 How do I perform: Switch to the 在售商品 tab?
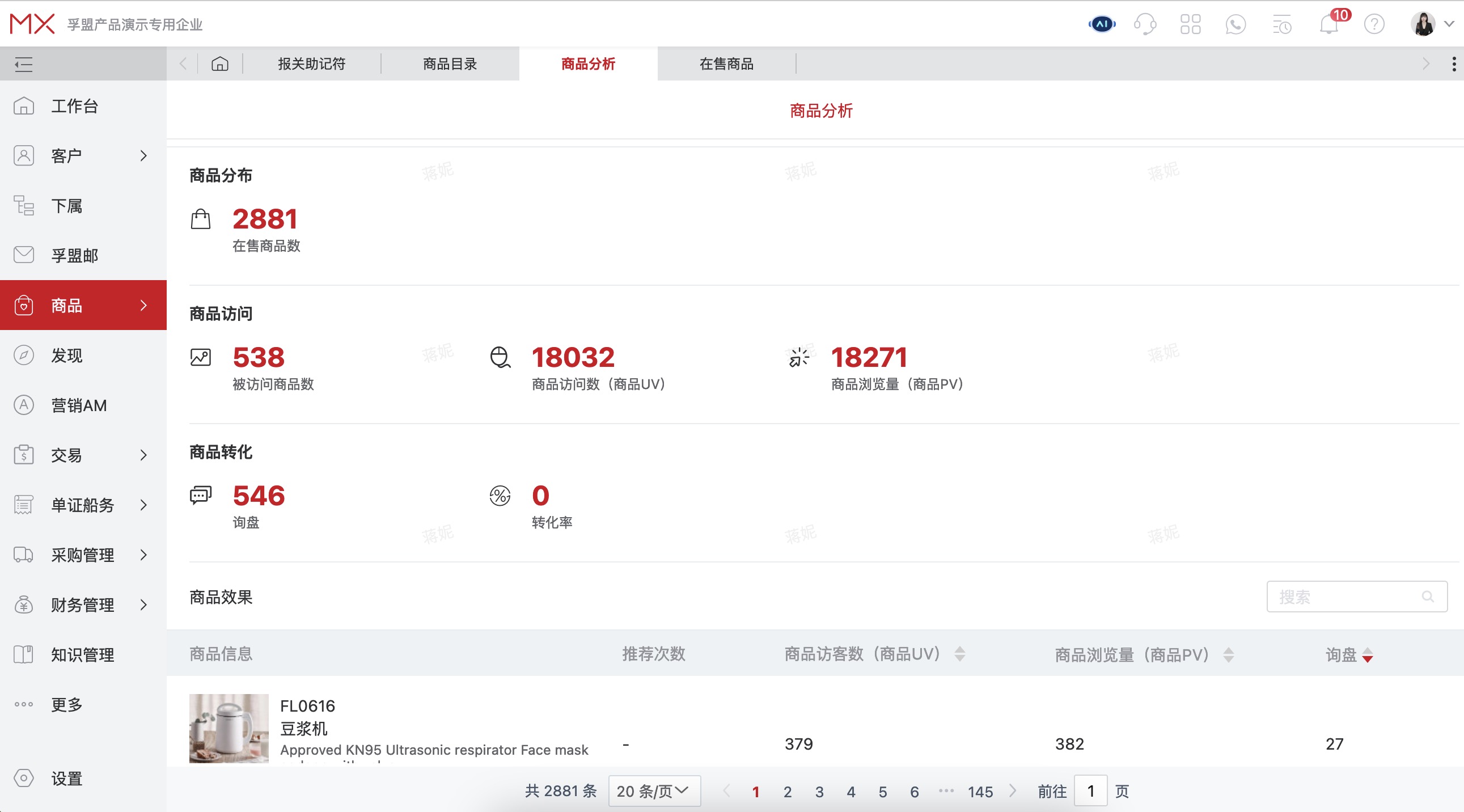(x=727, y=64)
